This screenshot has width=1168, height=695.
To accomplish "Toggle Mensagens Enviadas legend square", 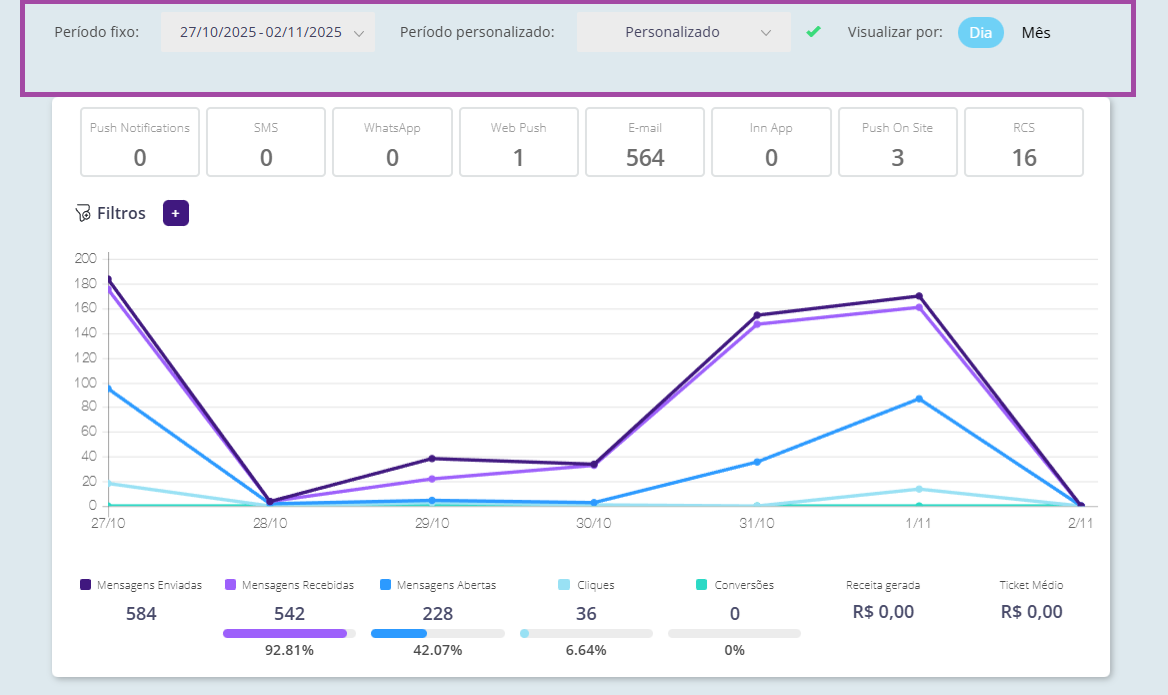I will [x=86, y=585].
